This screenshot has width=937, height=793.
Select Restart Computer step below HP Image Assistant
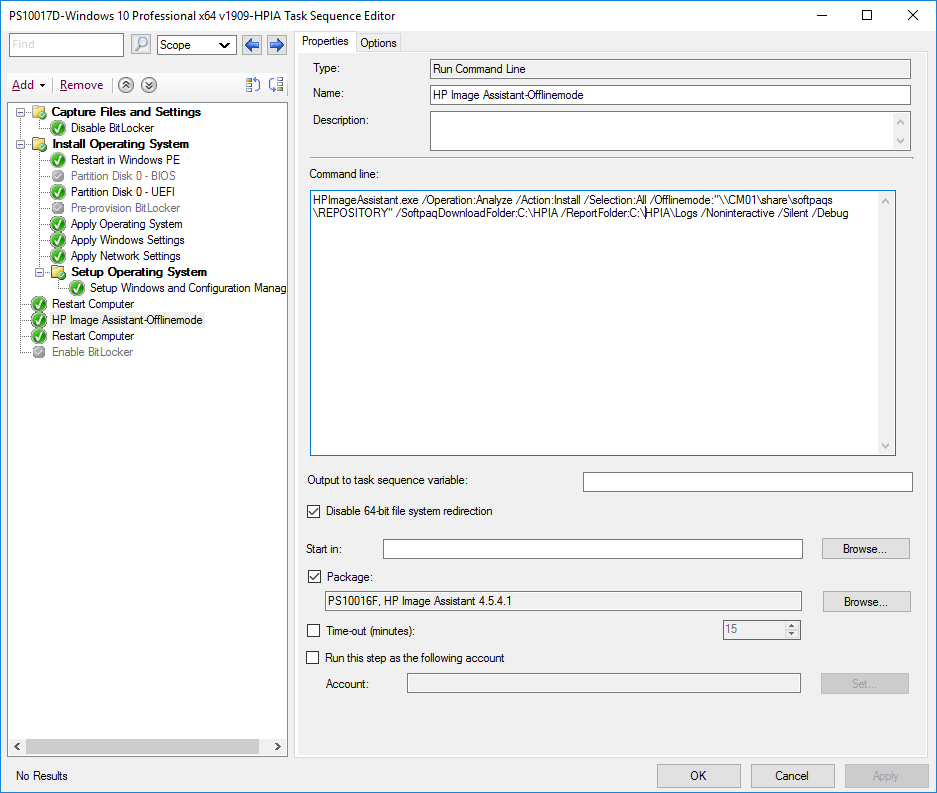tap(93, 336)
